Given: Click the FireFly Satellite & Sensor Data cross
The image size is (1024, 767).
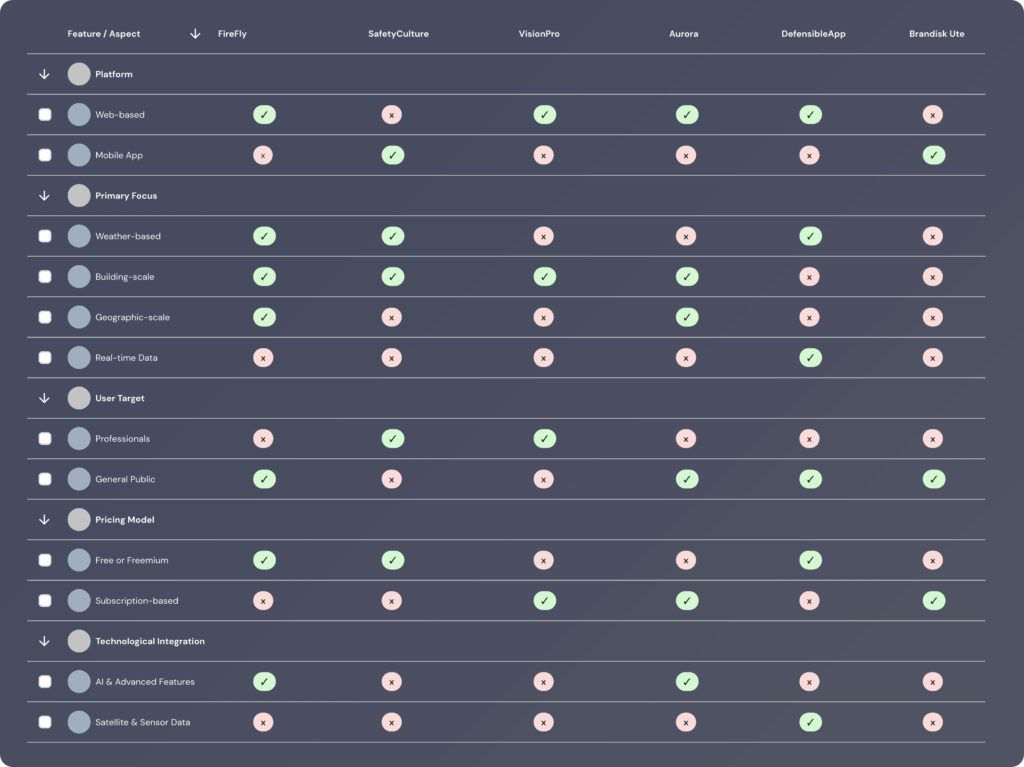Looking at the screenshot, I should tap(263, 723).
